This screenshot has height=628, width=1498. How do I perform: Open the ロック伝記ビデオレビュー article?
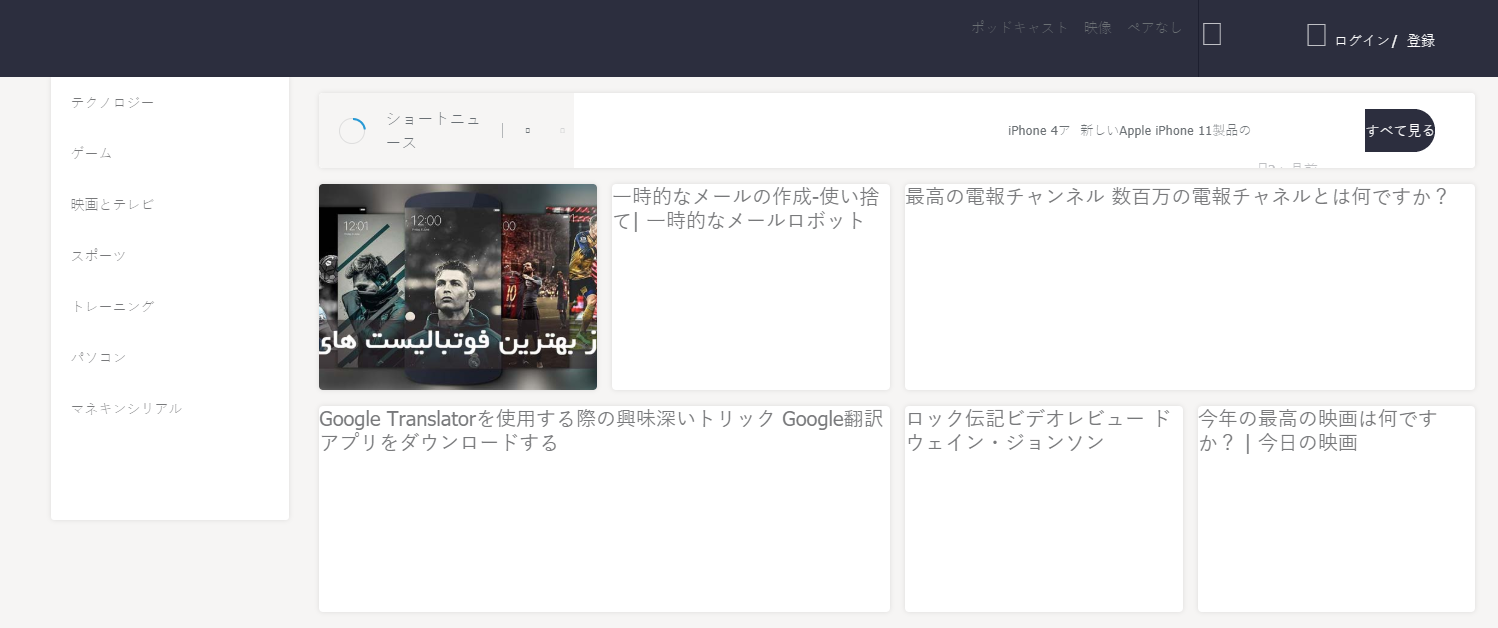pos(1044,509)
